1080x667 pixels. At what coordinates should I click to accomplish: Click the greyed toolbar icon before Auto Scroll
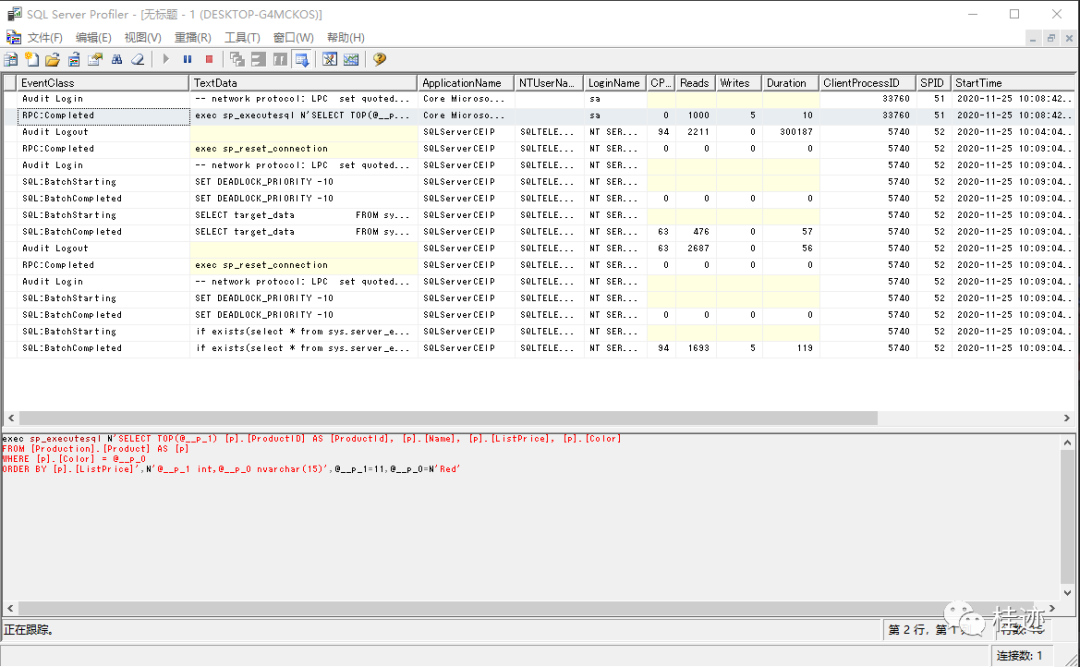point(280,59)
